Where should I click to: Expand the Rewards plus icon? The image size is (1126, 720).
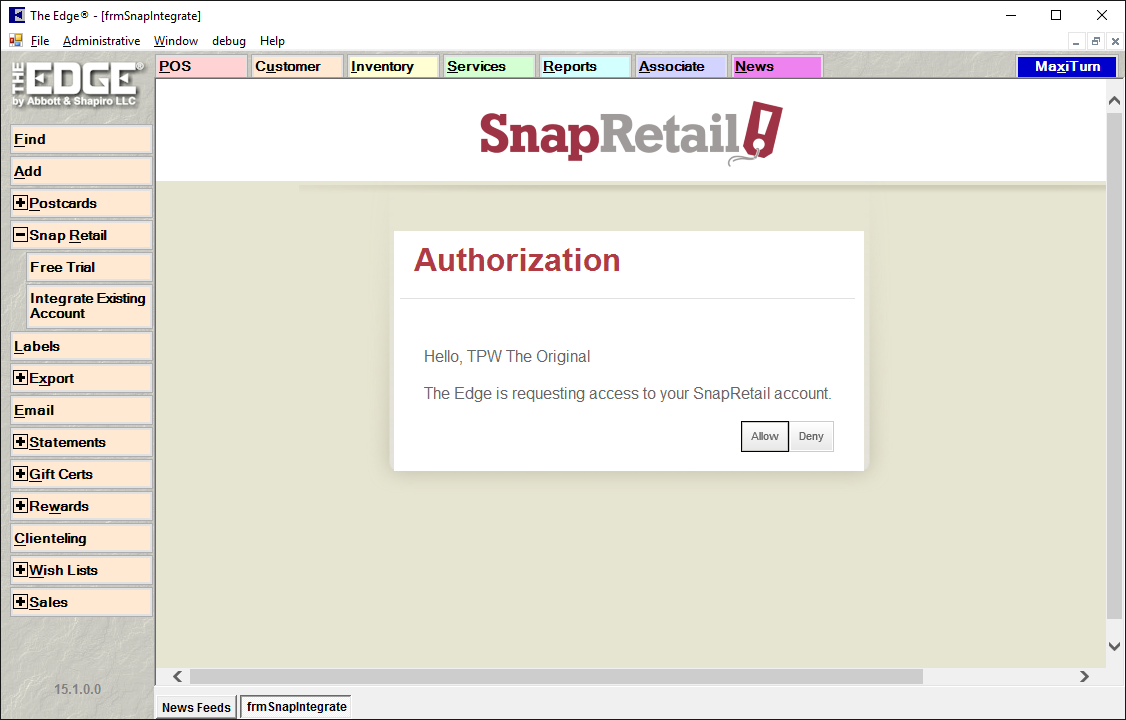point(21,506)
